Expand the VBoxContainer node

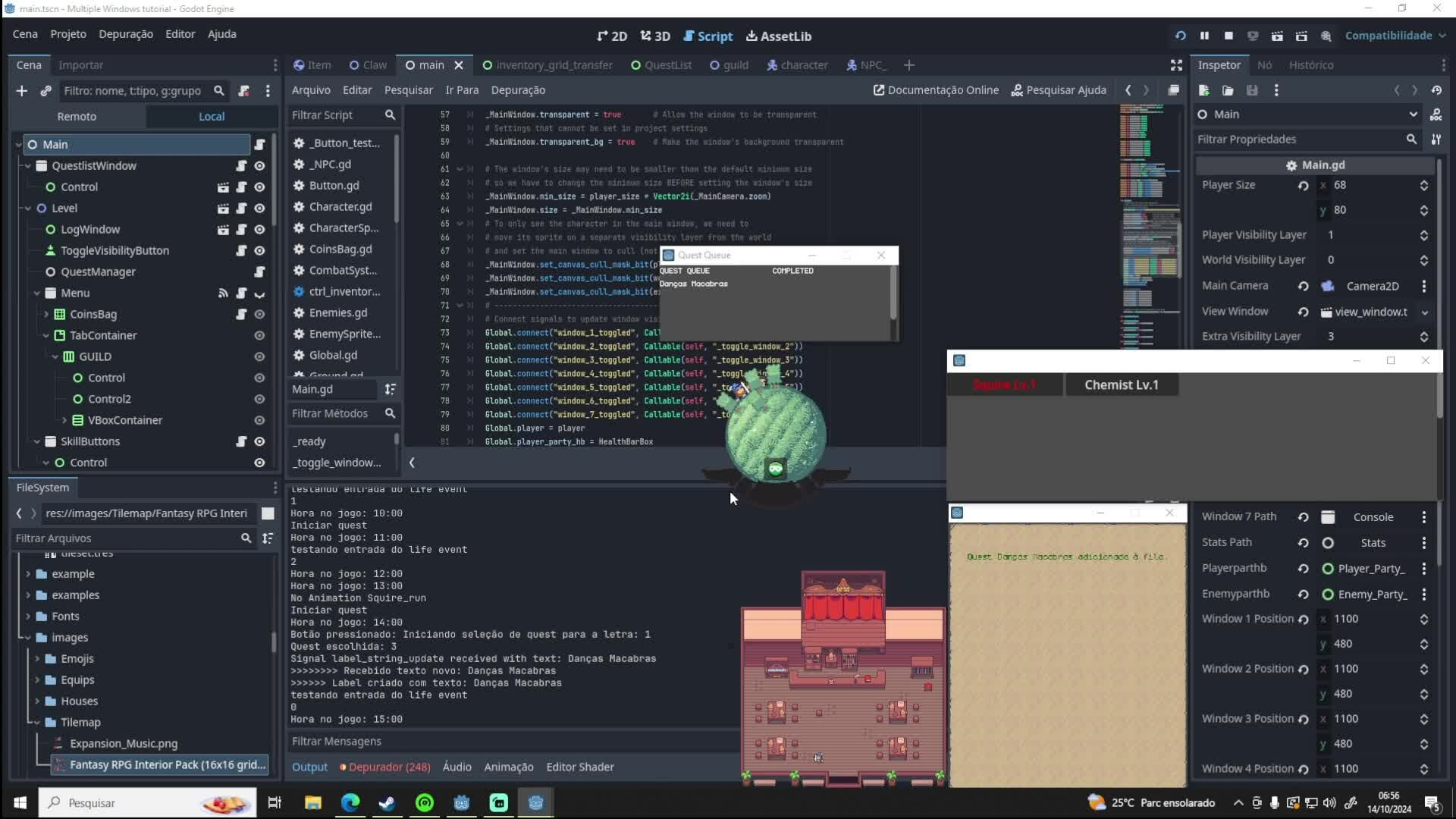64,420
